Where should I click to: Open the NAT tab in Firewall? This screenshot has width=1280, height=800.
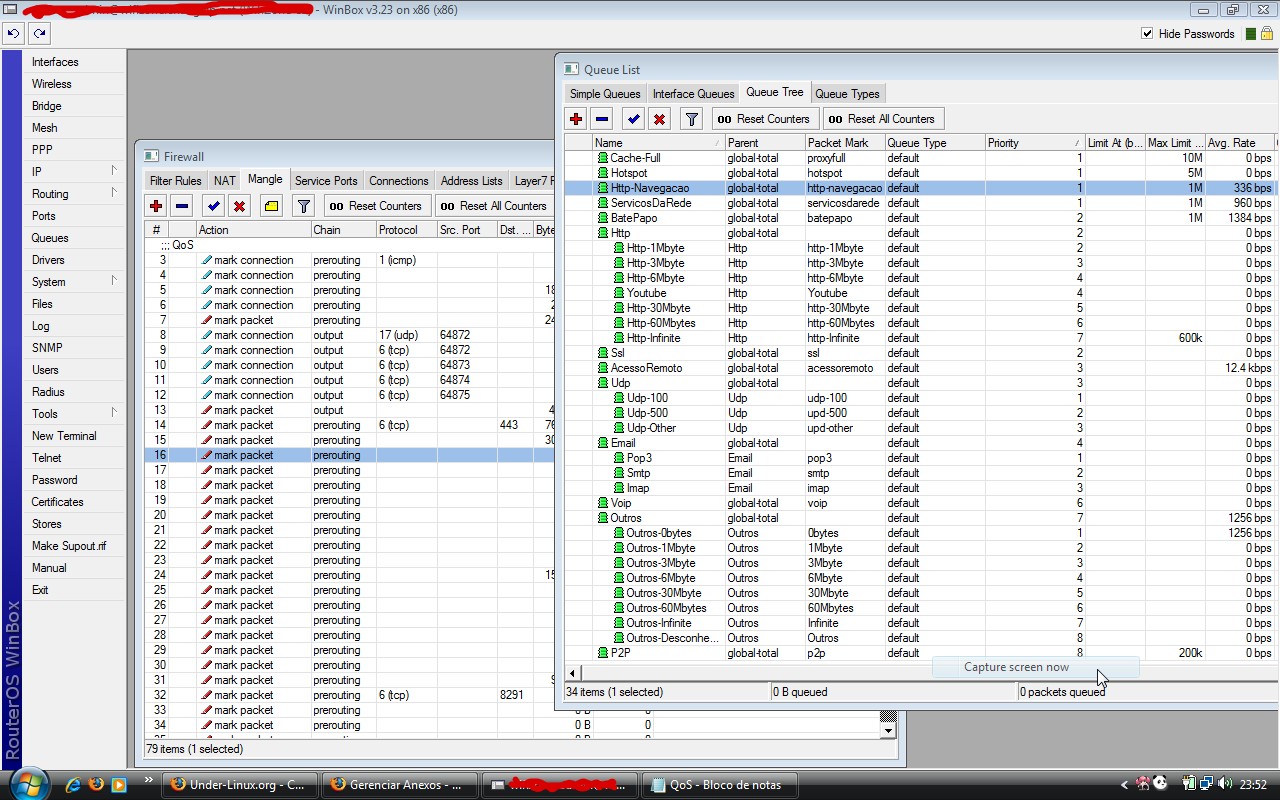point(225,181)
